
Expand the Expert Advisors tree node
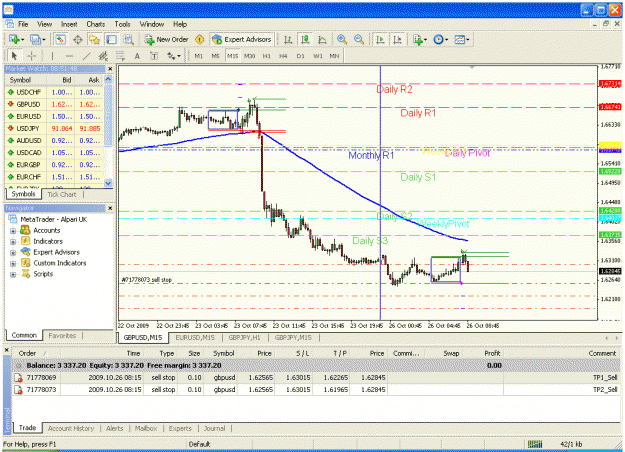pyautogui.click(x=13, y=252)
